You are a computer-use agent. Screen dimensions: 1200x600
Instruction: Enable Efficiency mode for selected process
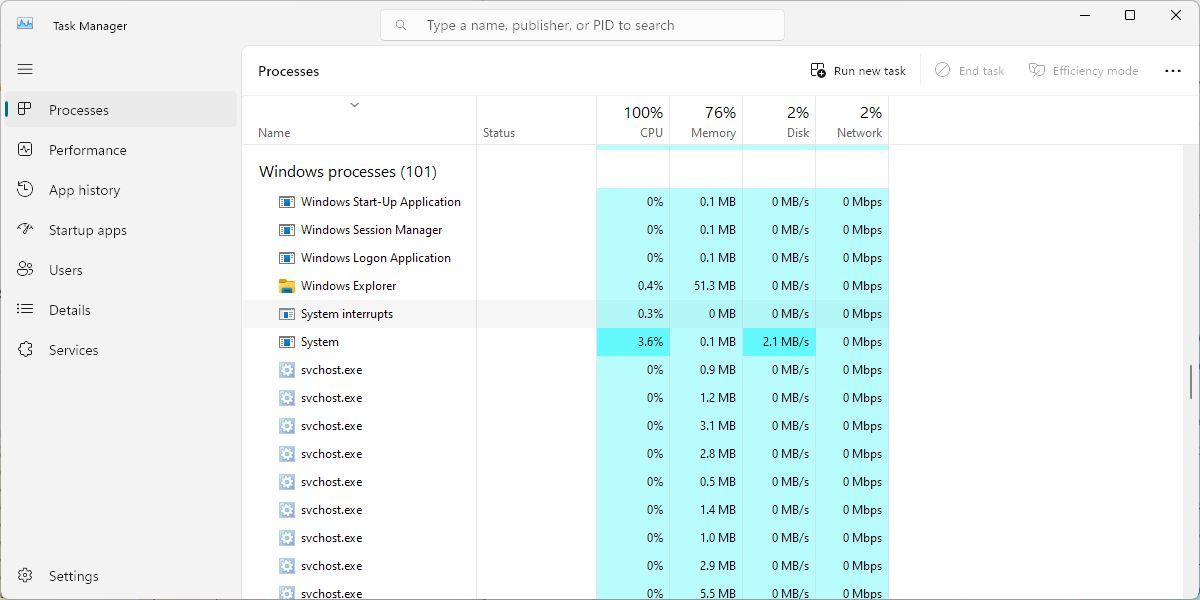tap(1084, 70)
